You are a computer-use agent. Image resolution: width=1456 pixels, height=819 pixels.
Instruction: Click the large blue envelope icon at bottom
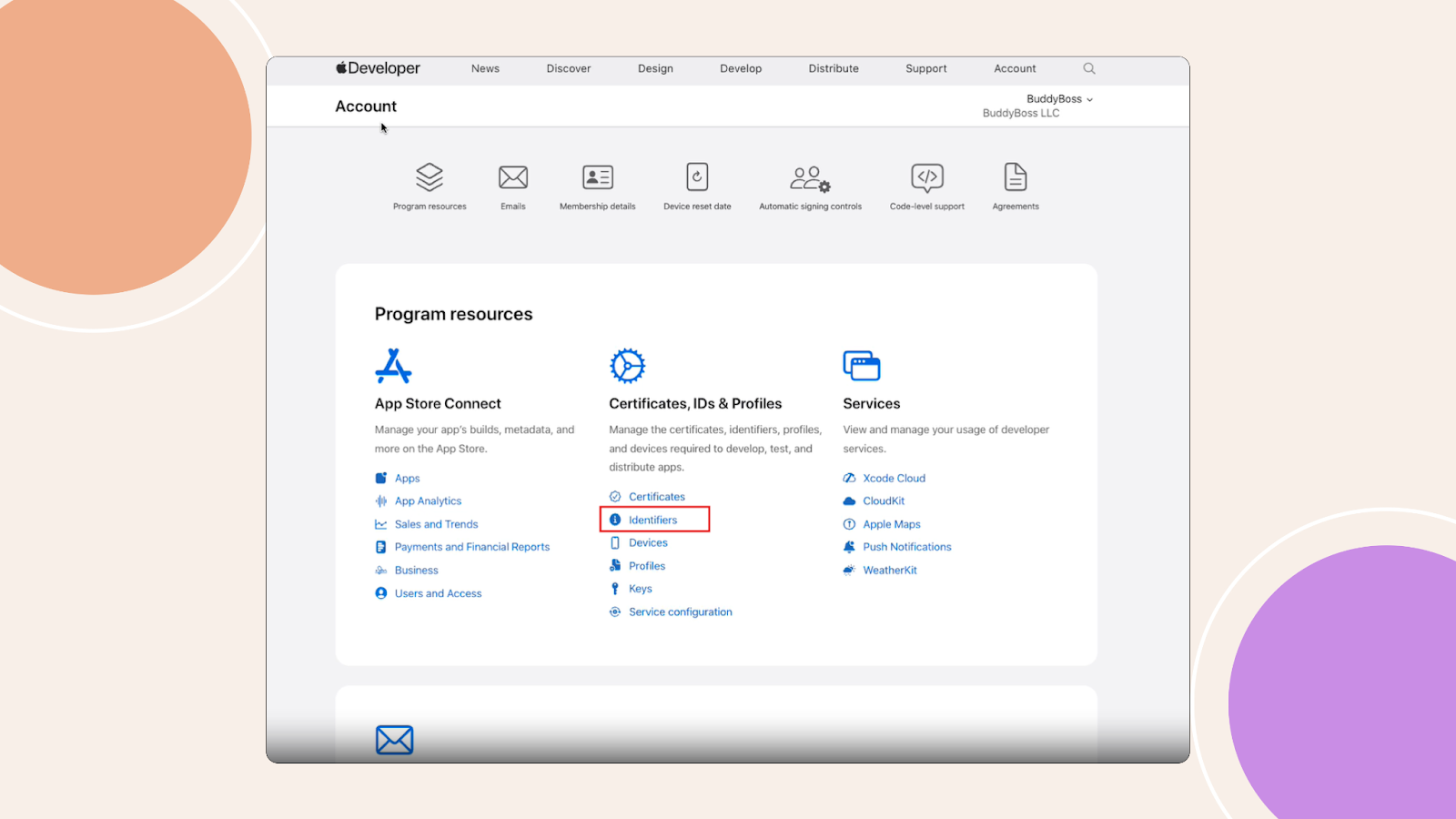(394, 740)
